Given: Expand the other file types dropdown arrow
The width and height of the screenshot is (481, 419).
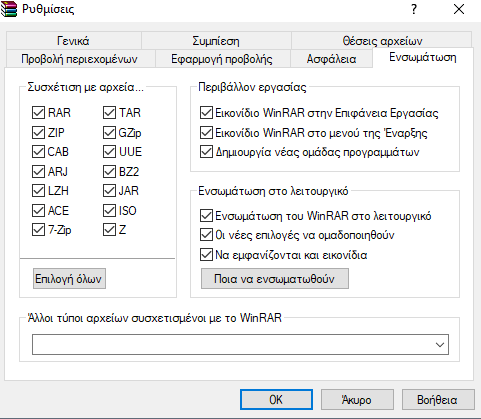Looking at the screenshot, I should click(x=440, y=345).
